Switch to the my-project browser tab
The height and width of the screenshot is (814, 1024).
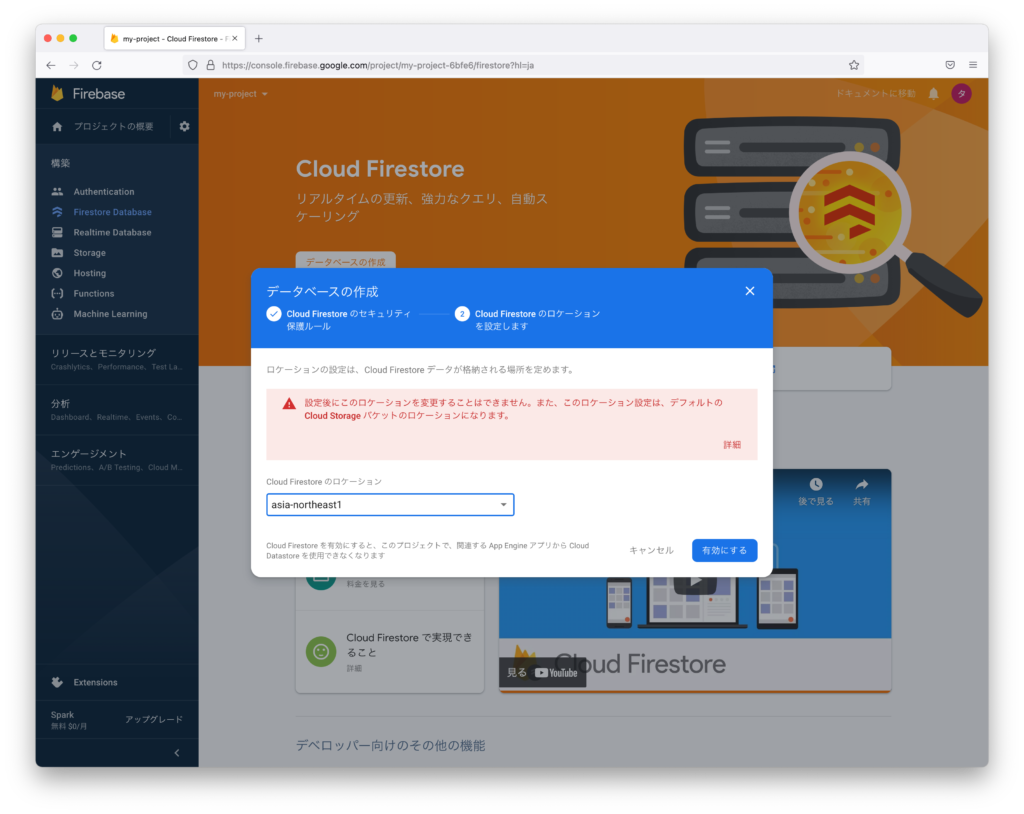coord(174,38)
